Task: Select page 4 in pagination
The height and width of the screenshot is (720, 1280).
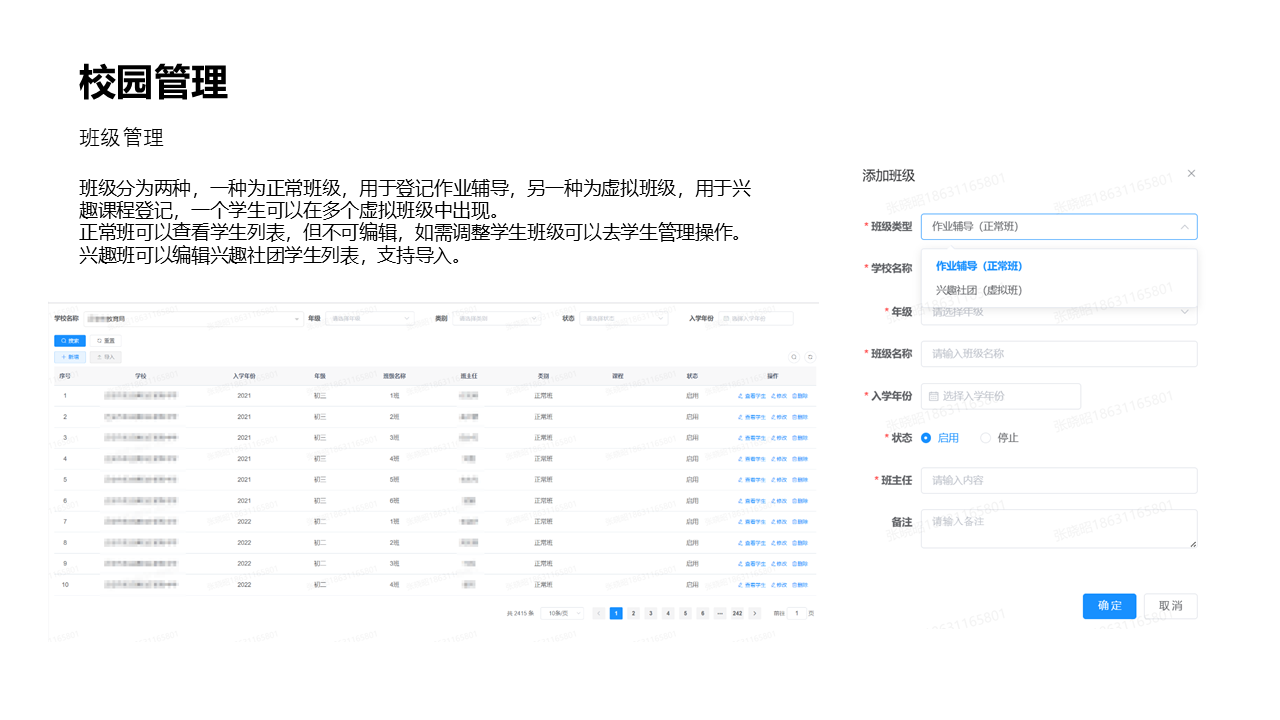Action: 668,613
